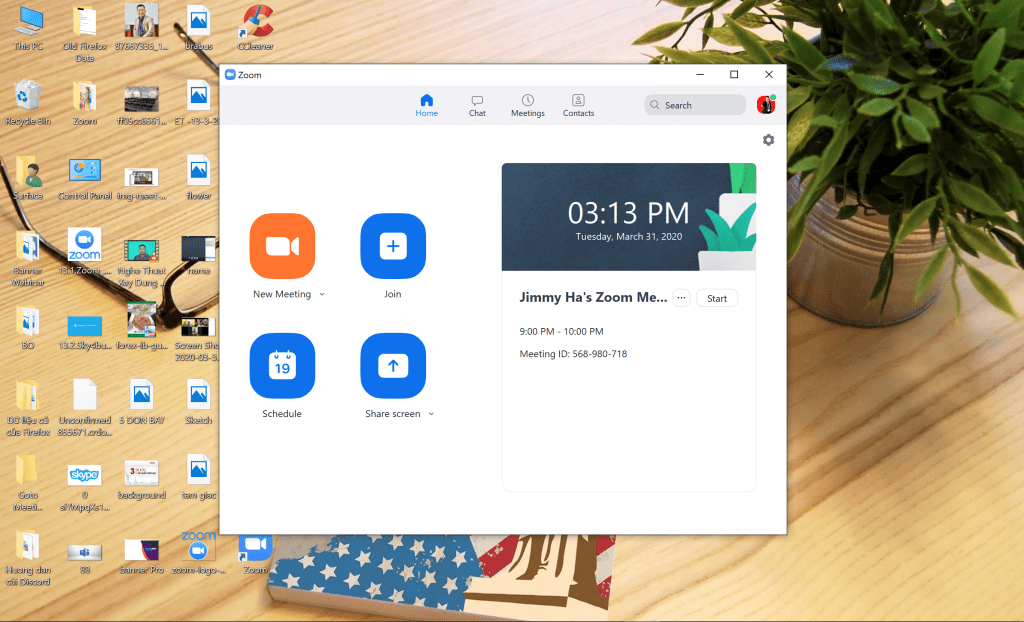The height and width of the screenshot is (622, 1024).
Task: Select the Recycle Bin desktop icon
Action: [x=28, y=97]
